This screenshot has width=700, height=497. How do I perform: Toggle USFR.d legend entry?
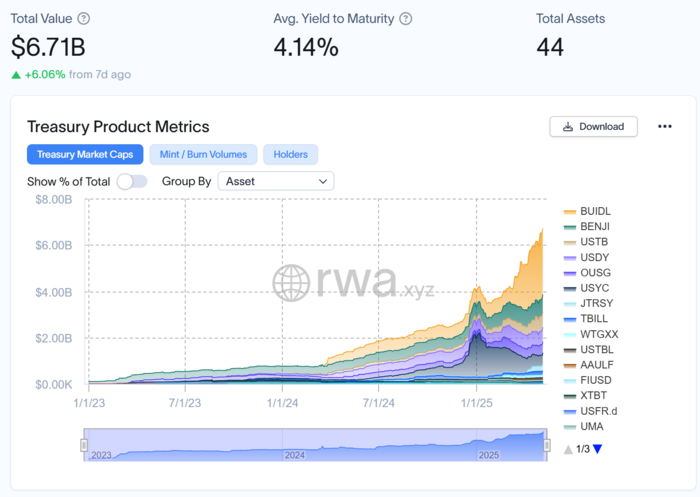[590, 411]
